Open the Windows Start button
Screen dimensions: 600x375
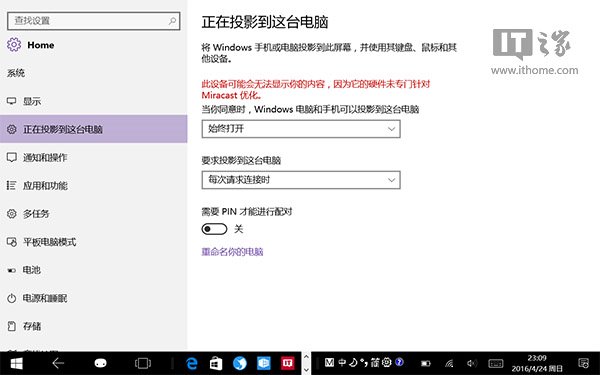(16, 363)
